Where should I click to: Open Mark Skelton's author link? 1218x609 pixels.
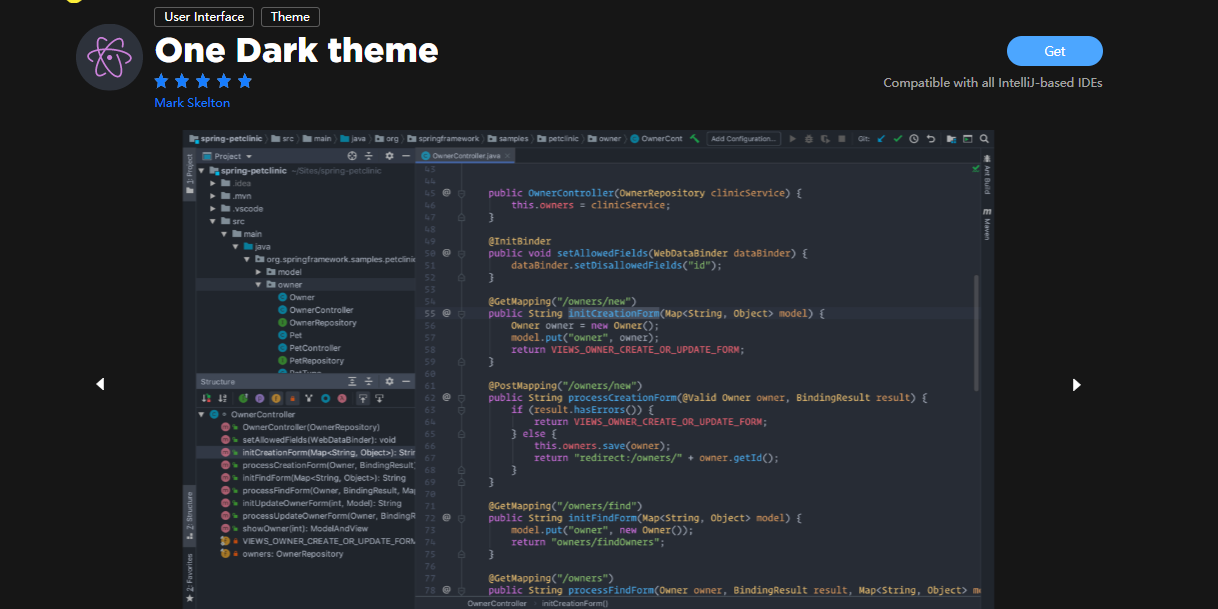click(192, 103)
